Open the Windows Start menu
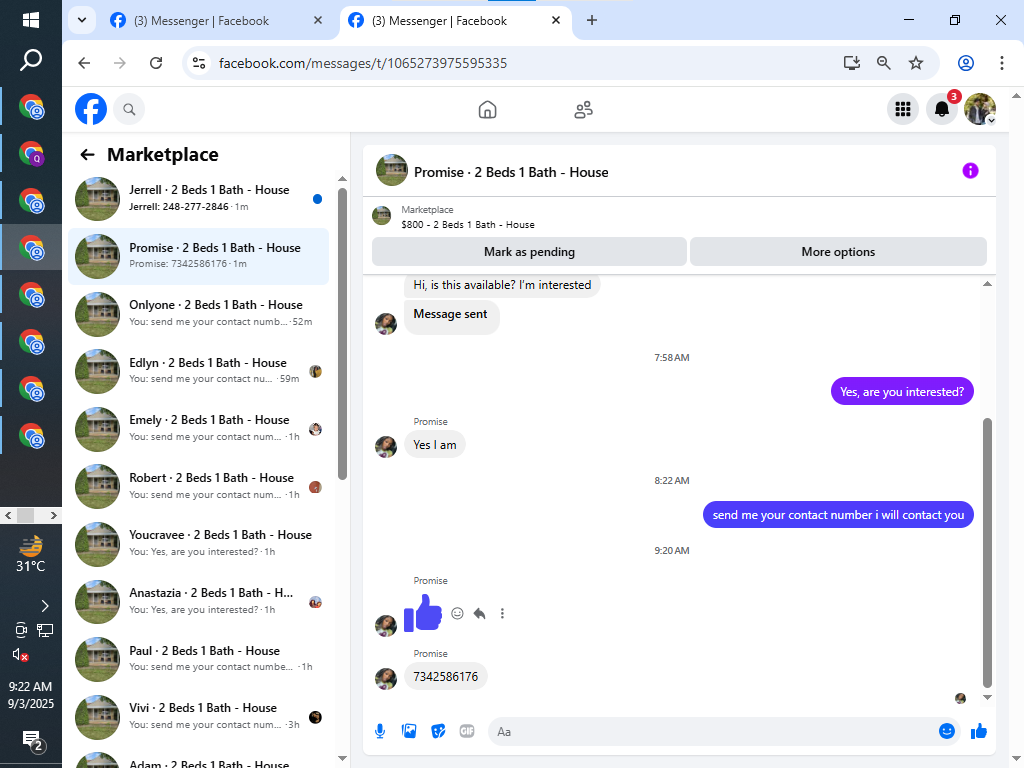 click(31, 20)
